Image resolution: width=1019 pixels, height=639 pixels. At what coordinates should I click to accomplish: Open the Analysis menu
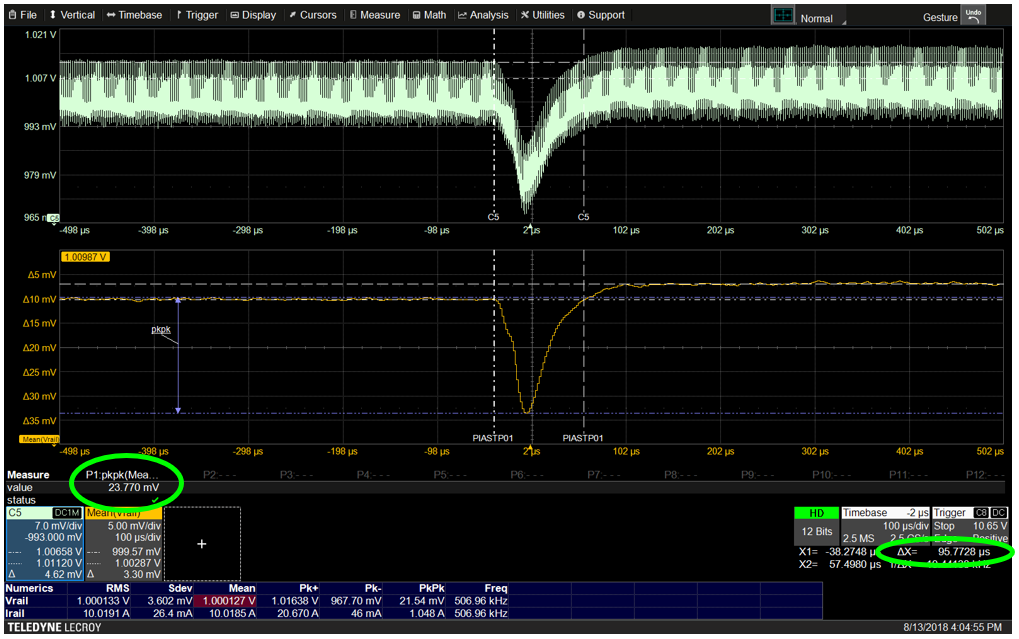[x=483, y=15]
